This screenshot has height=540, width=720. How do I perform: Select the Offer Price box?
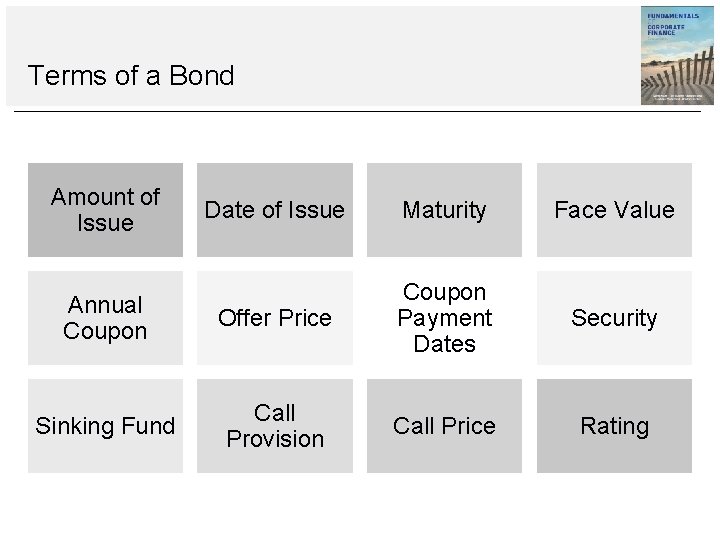(x=275, y=318)
